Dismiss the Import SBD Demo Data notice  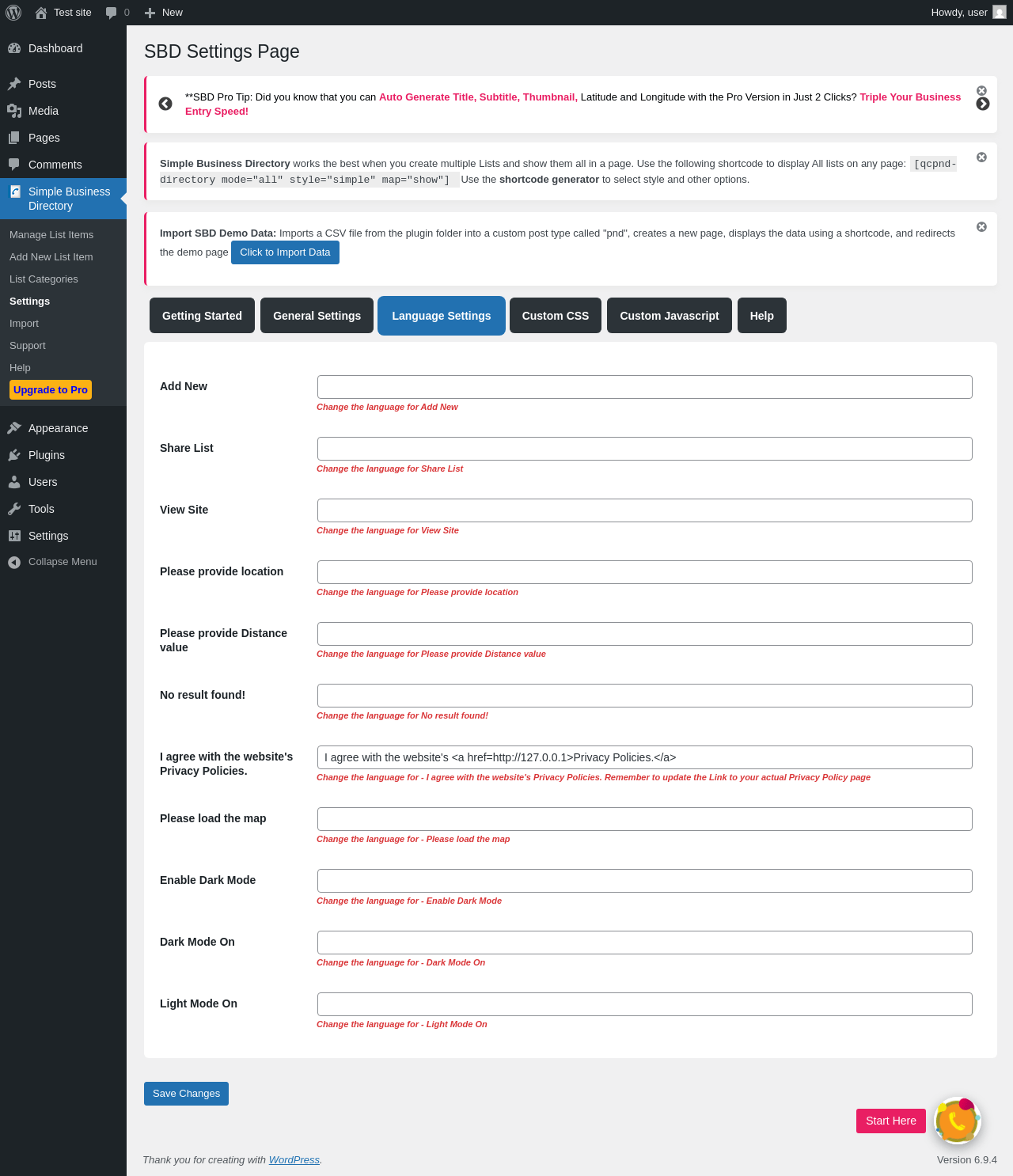coord(981,226)
